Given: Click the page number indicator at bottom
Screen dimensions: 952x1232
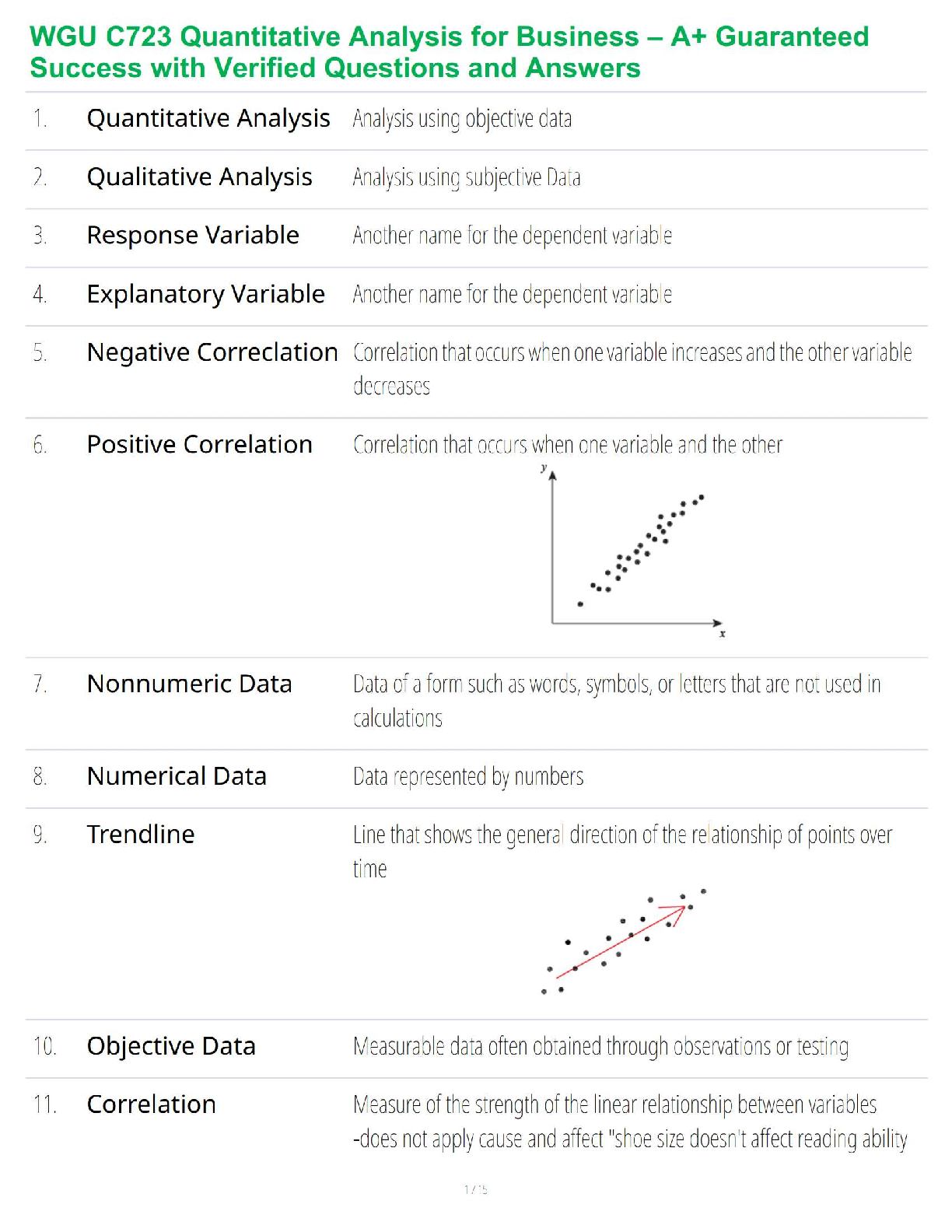Looking at the screenshot, I should click(475, 1189).
